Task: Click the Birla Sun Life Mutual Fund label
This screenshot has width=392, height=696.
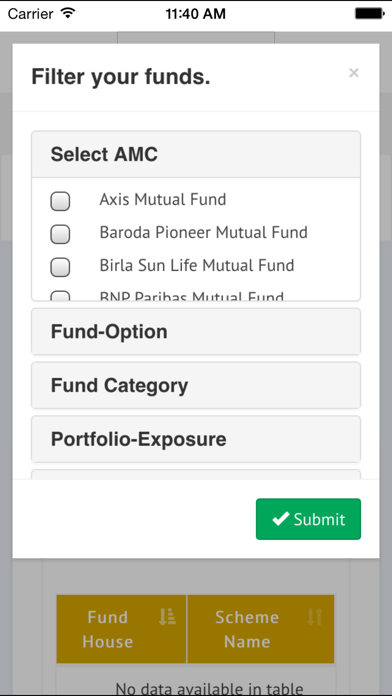Action: coord(197,265)
